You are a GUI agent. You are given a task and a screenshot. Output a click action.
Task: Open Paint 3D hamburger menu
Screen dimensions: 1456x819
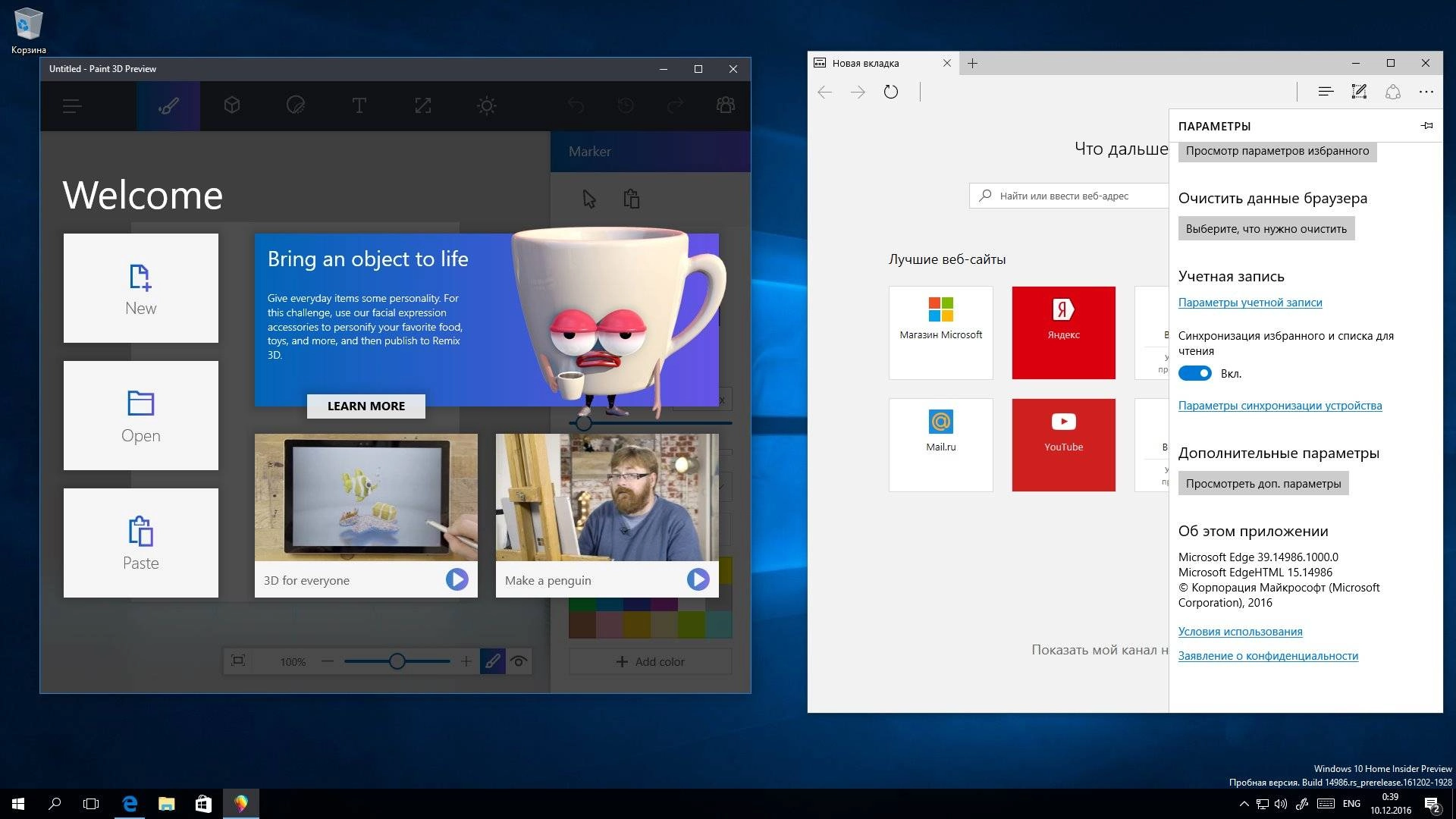click(72, 106)
